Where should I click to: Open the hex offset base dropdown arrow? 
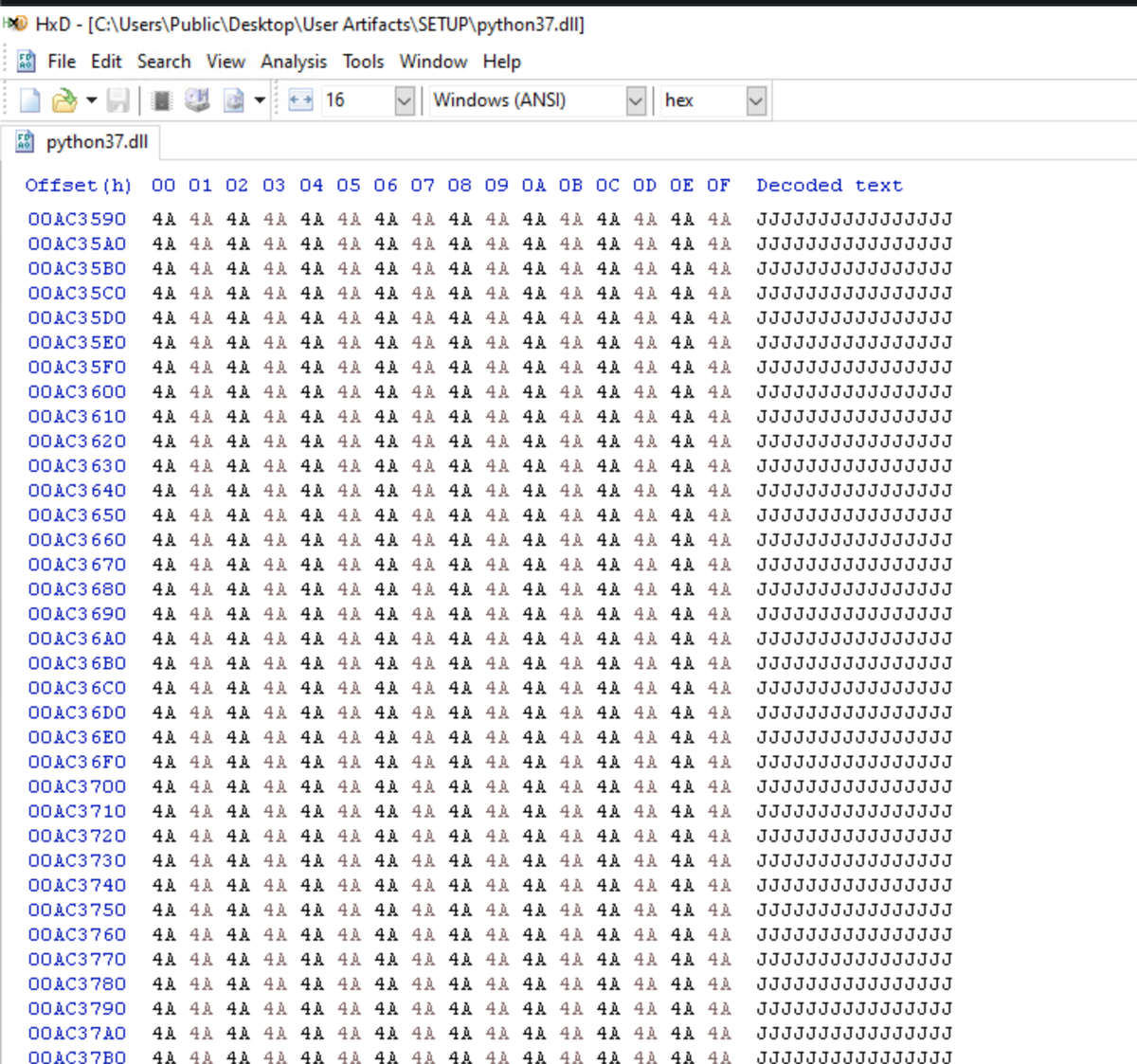[756, 100]
